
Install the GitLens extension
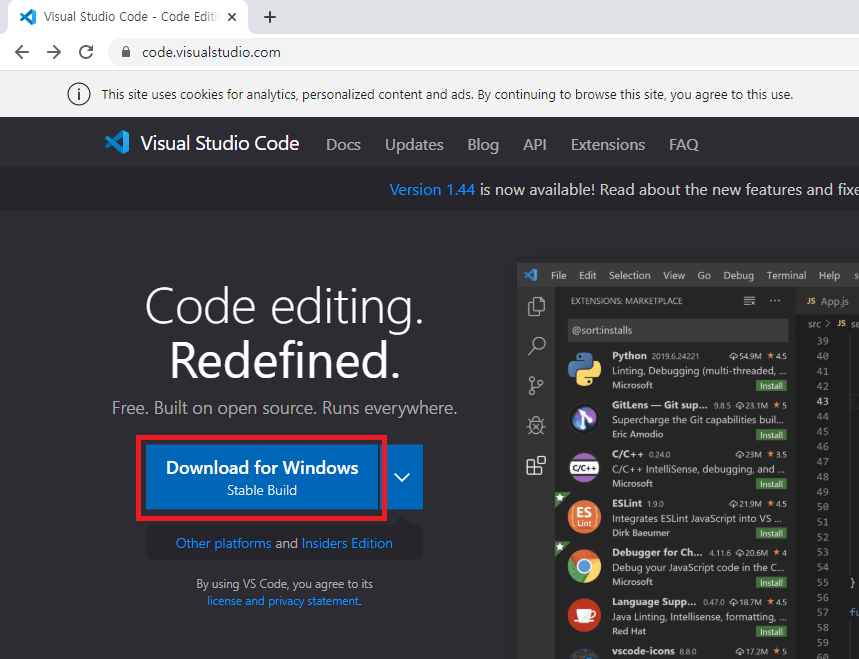[771, 435]
